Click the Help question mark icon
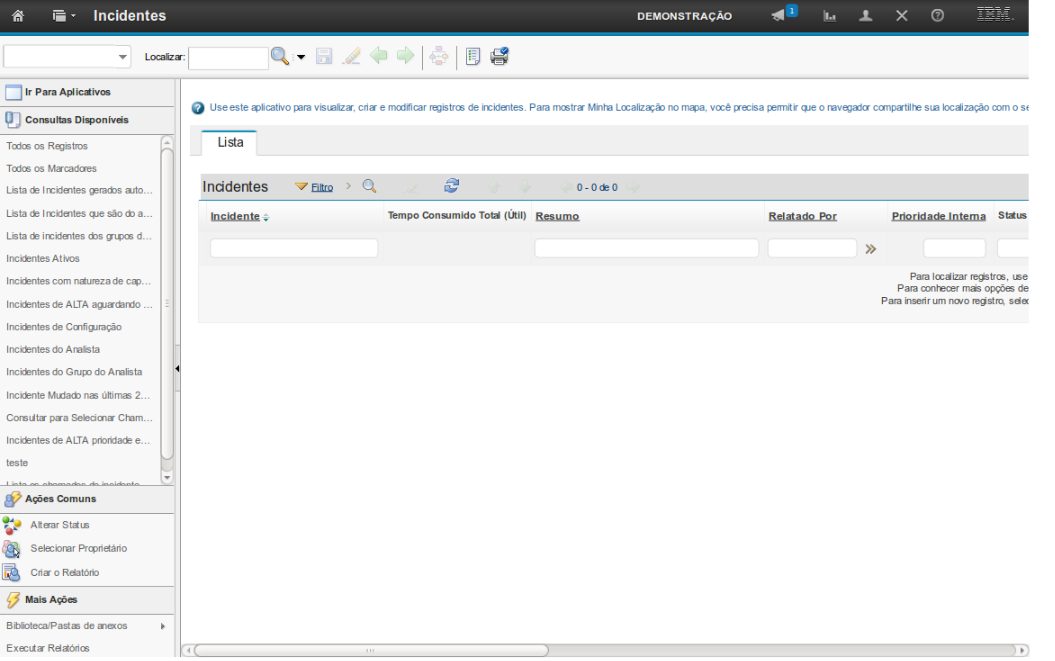This screenshot has height=661, width=1055. click(937, 16)
